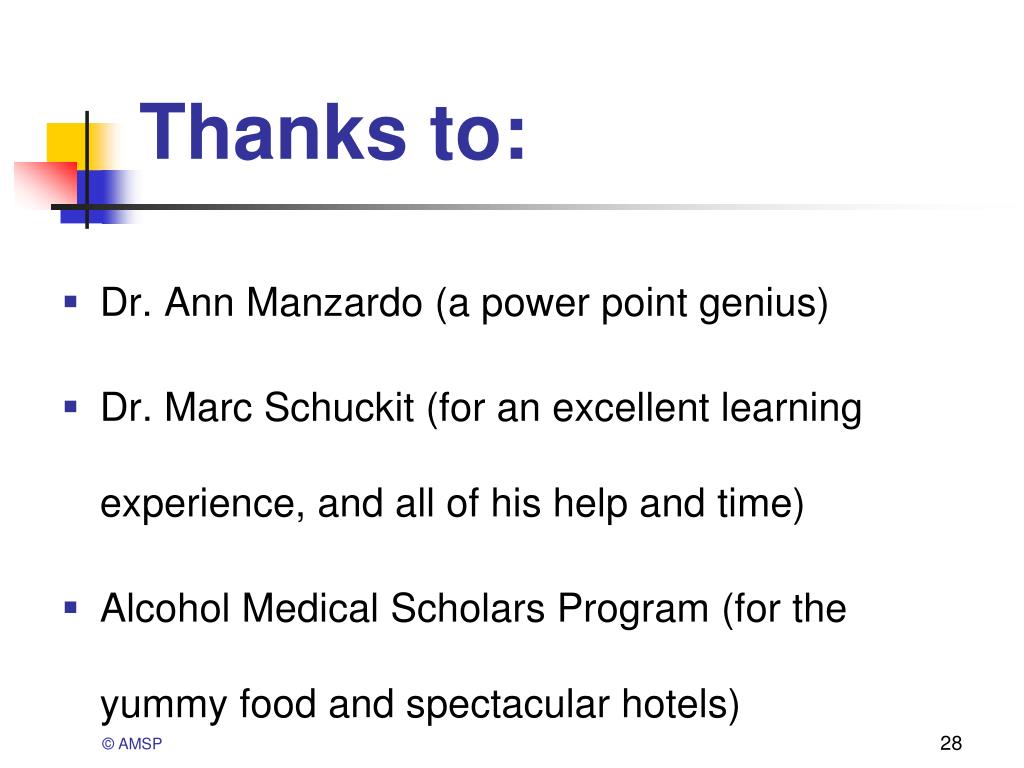The height and width of the screenshot is (768, 1024).
Task: Click the 'Thanks to:' slide title
Action: [332, 133]
